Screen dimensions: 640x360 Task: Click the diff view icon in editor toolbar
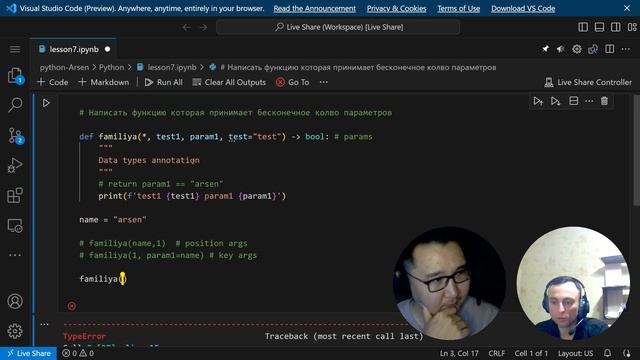click(593, 49)
